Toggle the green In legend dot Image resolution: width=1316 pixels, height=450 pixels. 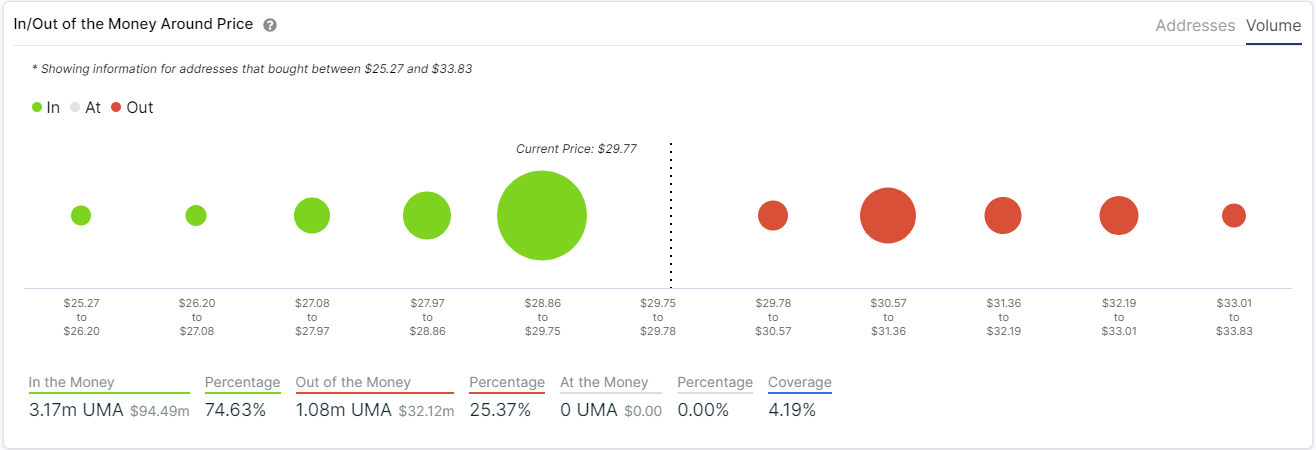click(x=37, y=107)
